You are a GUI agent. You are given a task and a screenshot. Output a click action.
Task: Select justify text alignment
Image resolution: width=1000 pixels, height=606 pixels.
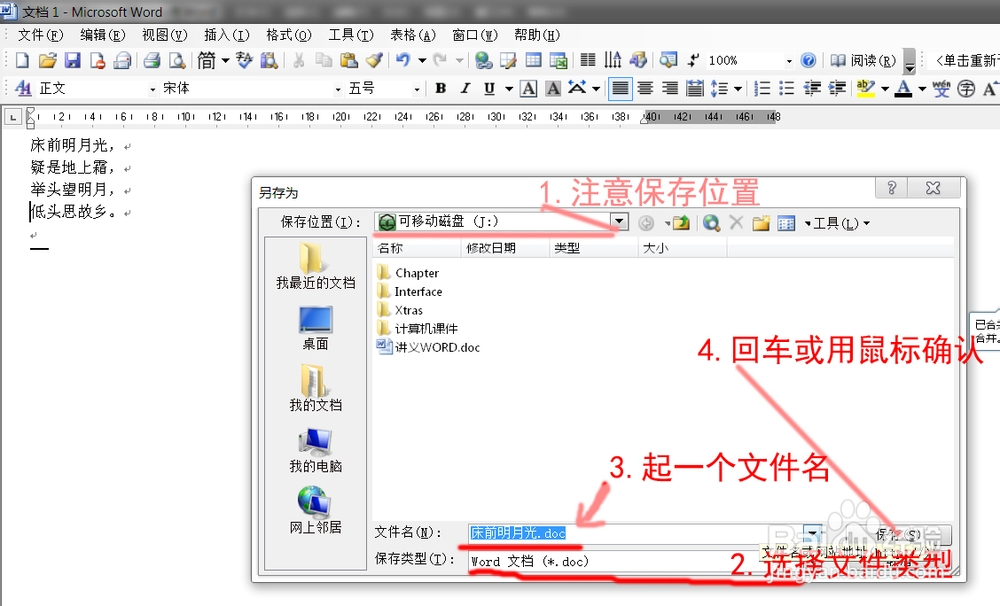[620, 89]
